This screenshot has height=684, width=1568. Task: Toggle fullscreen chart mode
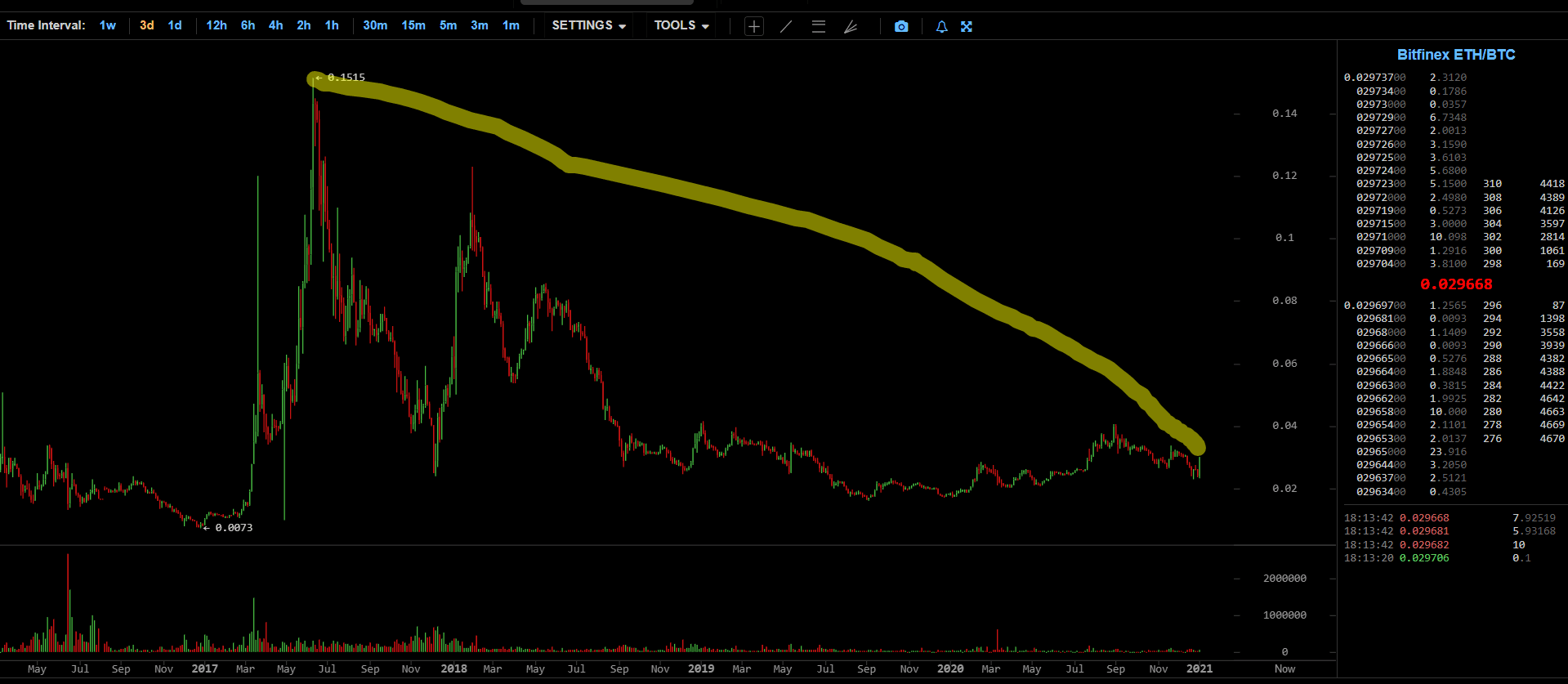pos(967,26)
